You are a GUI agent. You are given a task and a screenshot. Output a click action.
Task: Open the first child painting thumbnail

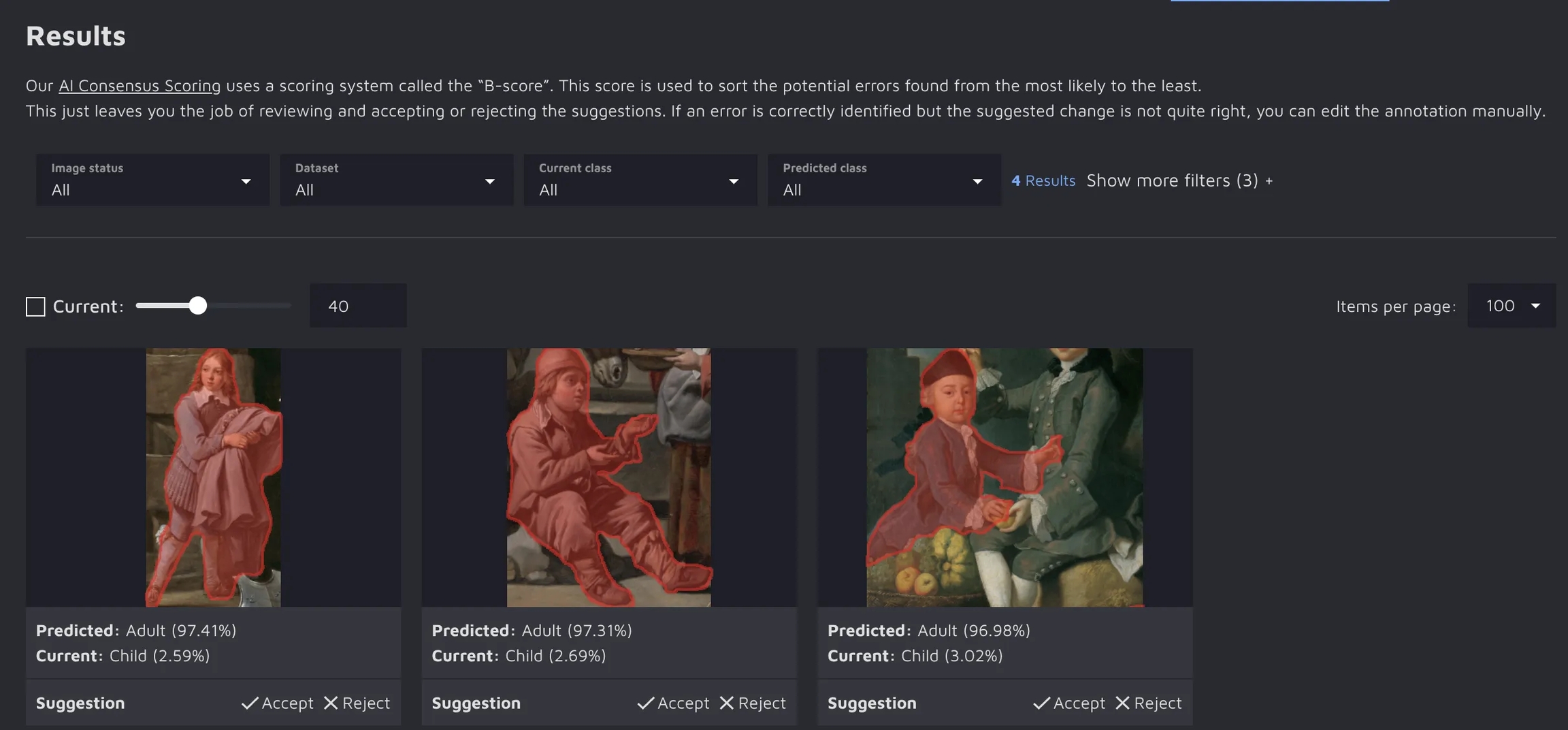[213, 477]
